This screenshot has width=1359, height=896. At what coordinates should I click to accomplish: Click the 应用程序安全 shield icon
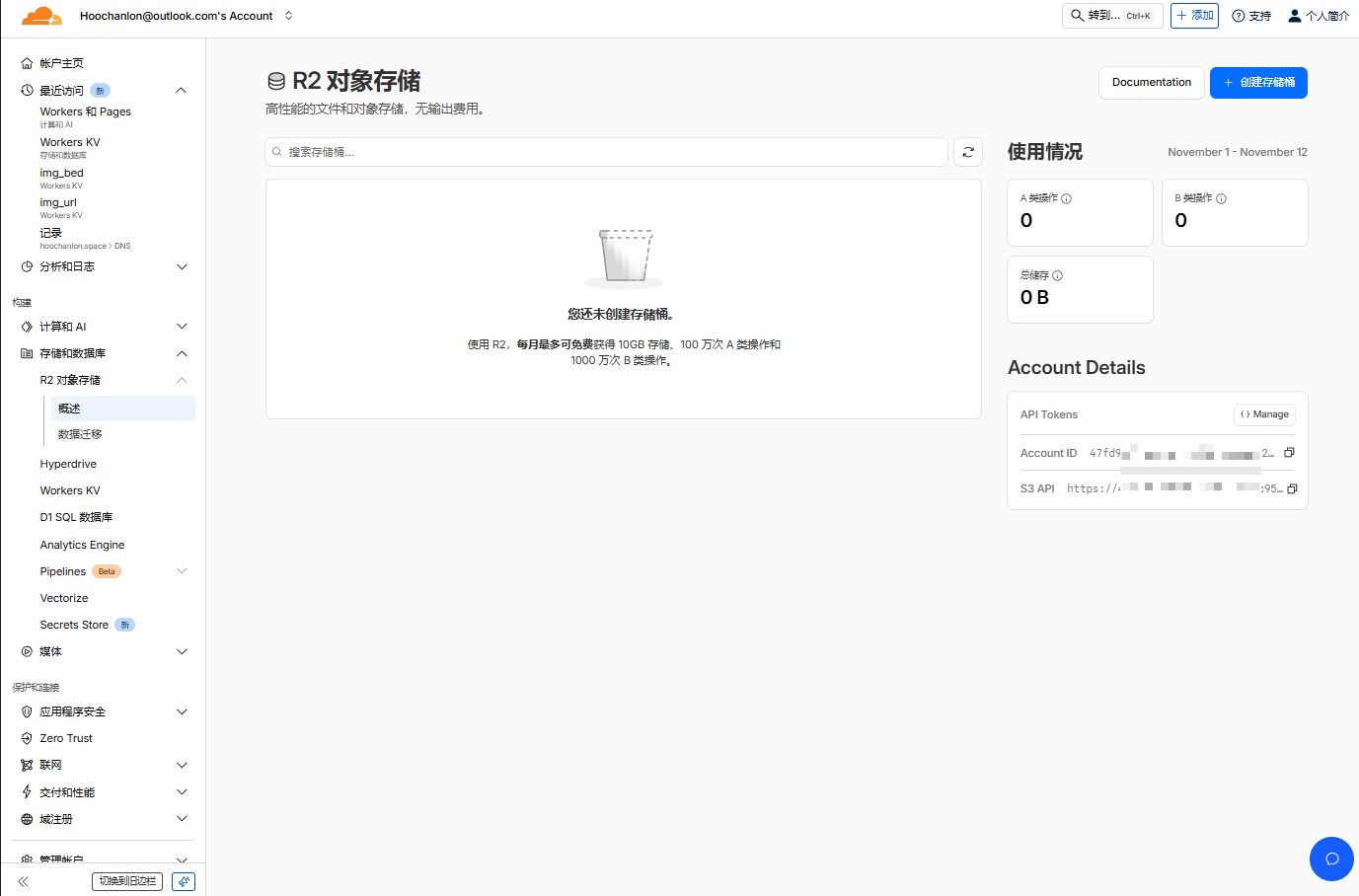pyautogui.click(x=27, y=711)
